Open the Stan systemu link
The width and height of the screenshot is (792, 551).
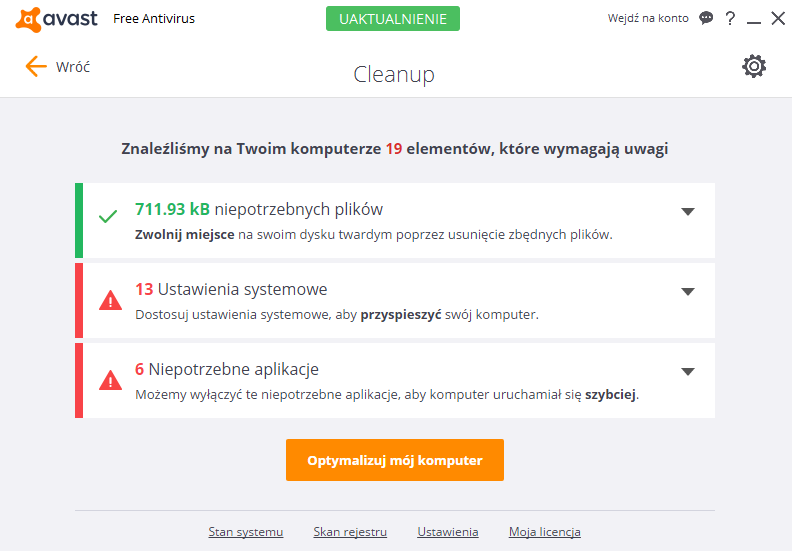pos(245,532)
